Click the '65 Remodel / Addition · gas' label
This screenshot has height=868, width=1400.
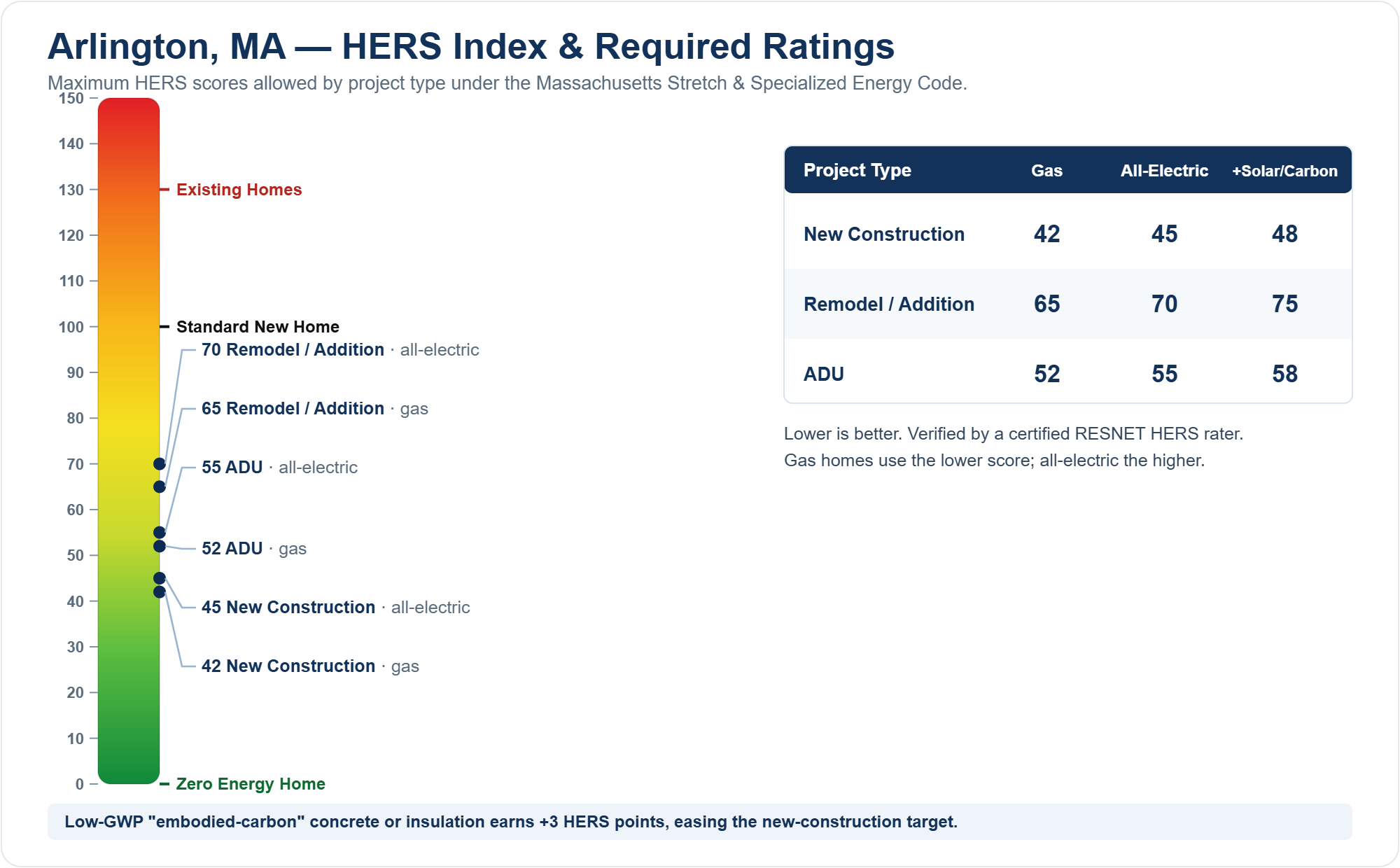(315, 409)
